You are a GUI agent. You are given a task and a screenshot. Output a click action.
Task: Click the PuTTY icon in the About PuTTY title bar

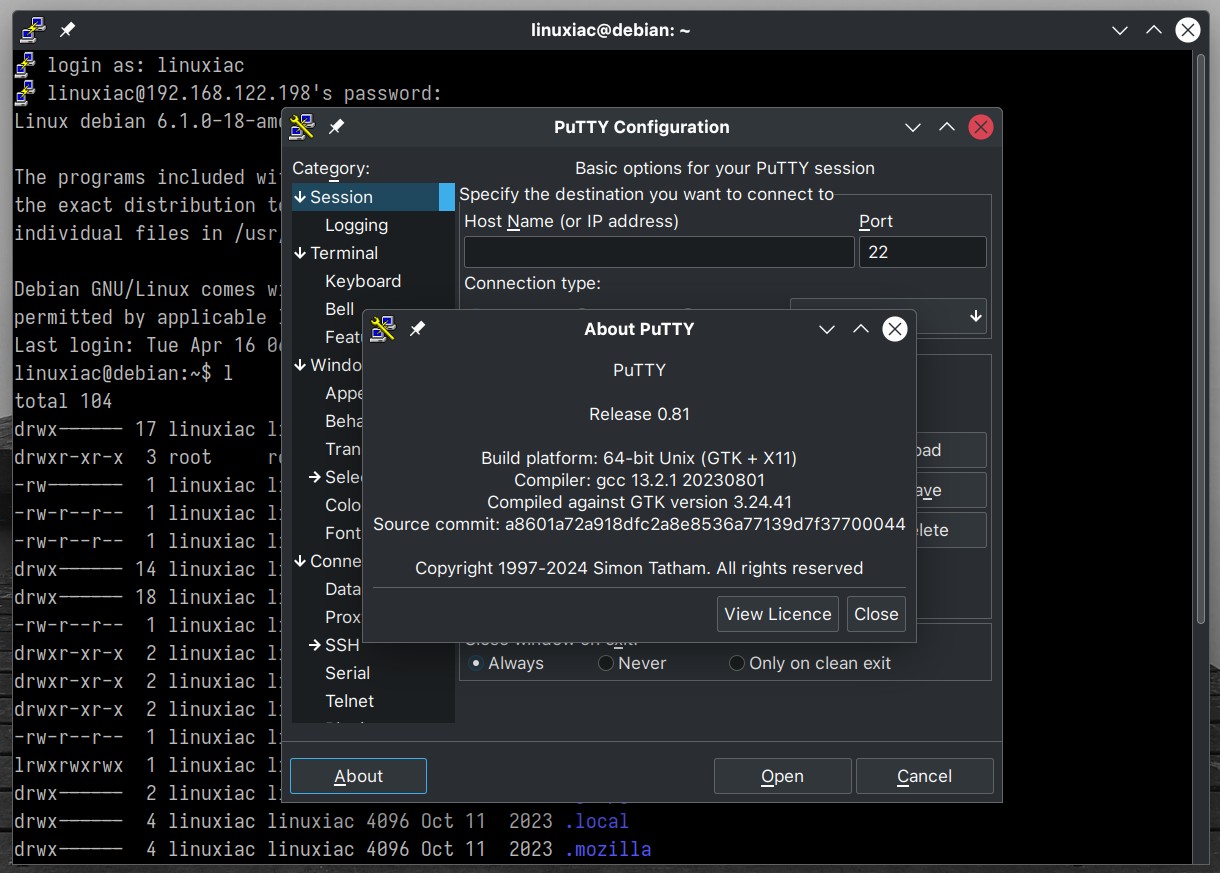(383, 328)
